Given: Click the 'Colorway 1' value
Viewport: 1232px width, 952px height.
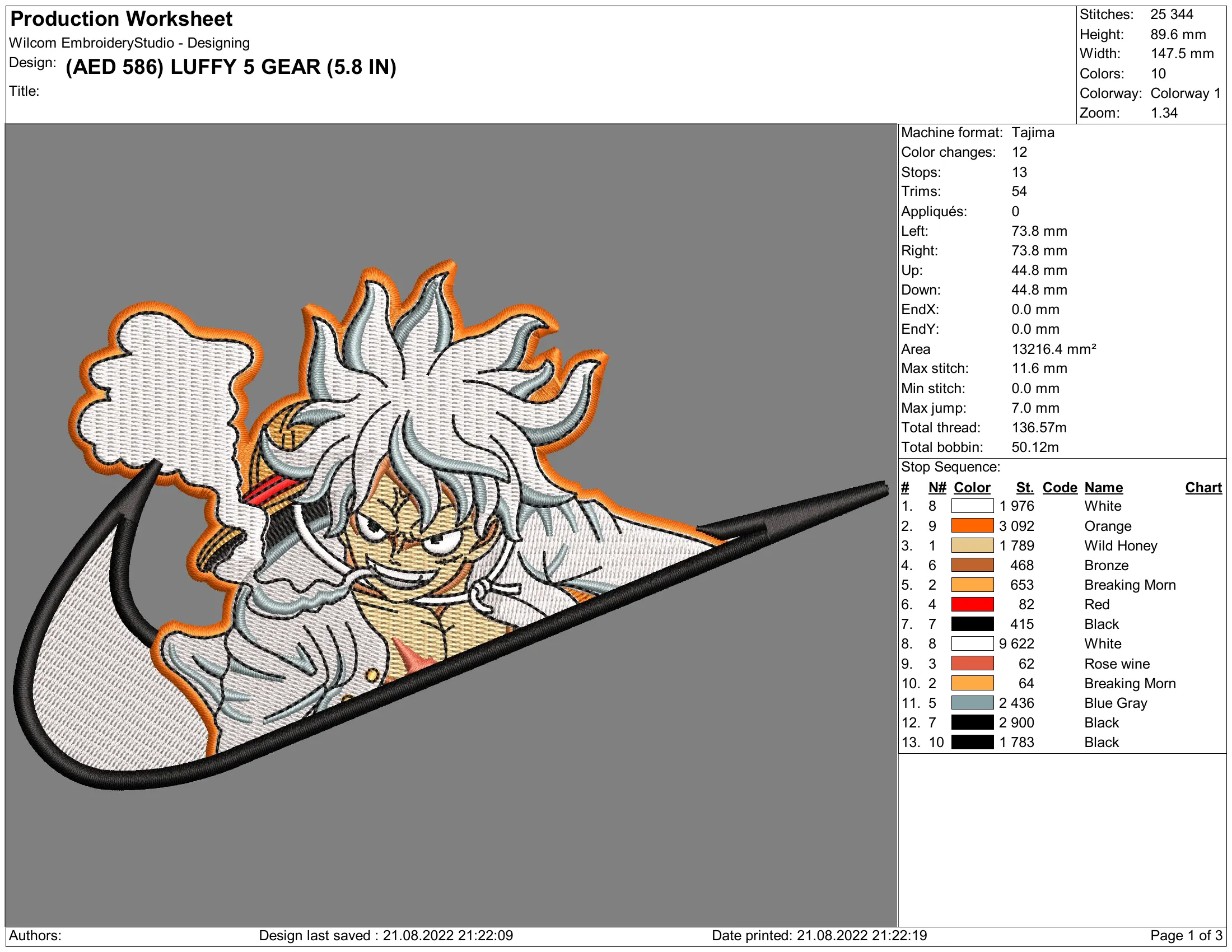Looking at the screenshot, I should pyautogui.click(x=1185, y=93).
